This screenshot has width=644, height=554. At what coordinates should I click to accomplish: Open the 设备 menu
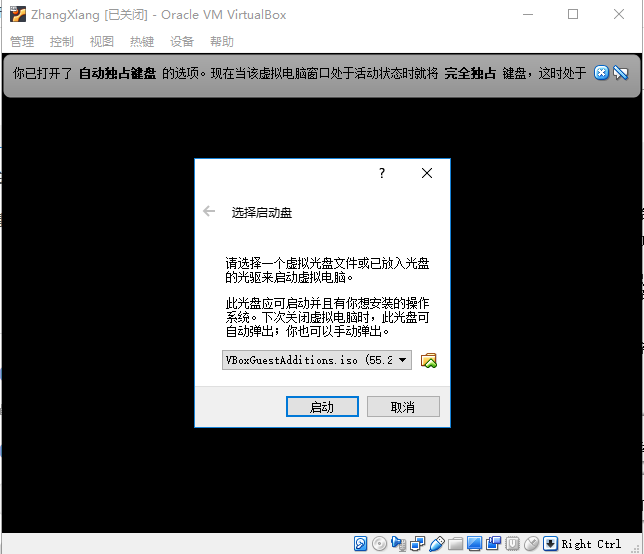[182, 41]
